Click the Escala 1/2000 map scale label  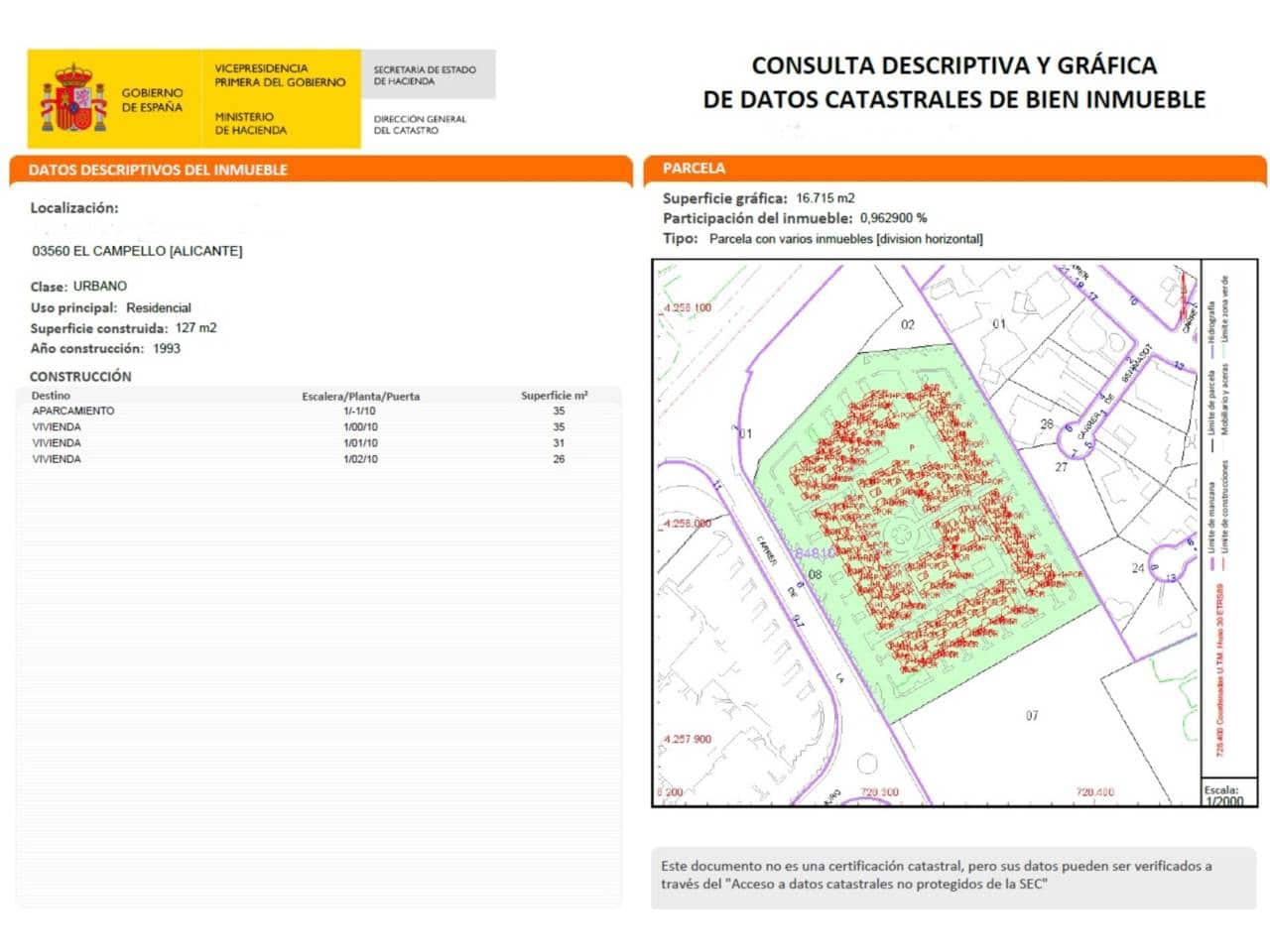coord(1222,795)
